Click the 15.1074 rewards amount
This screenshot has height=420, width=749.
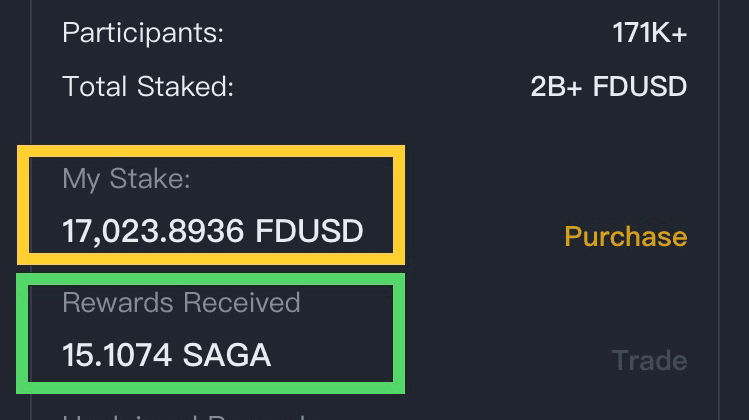(x=104, y=355)
